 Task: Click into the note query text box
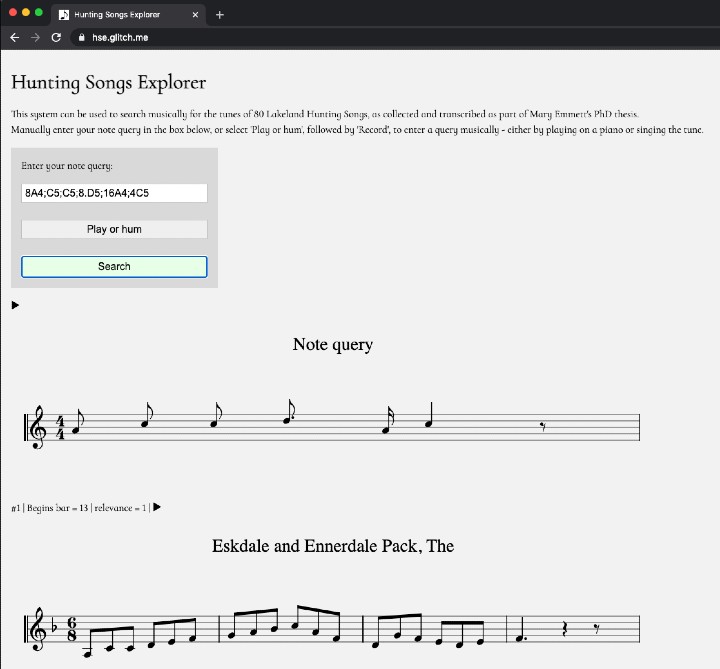click(x=114, y=193)
